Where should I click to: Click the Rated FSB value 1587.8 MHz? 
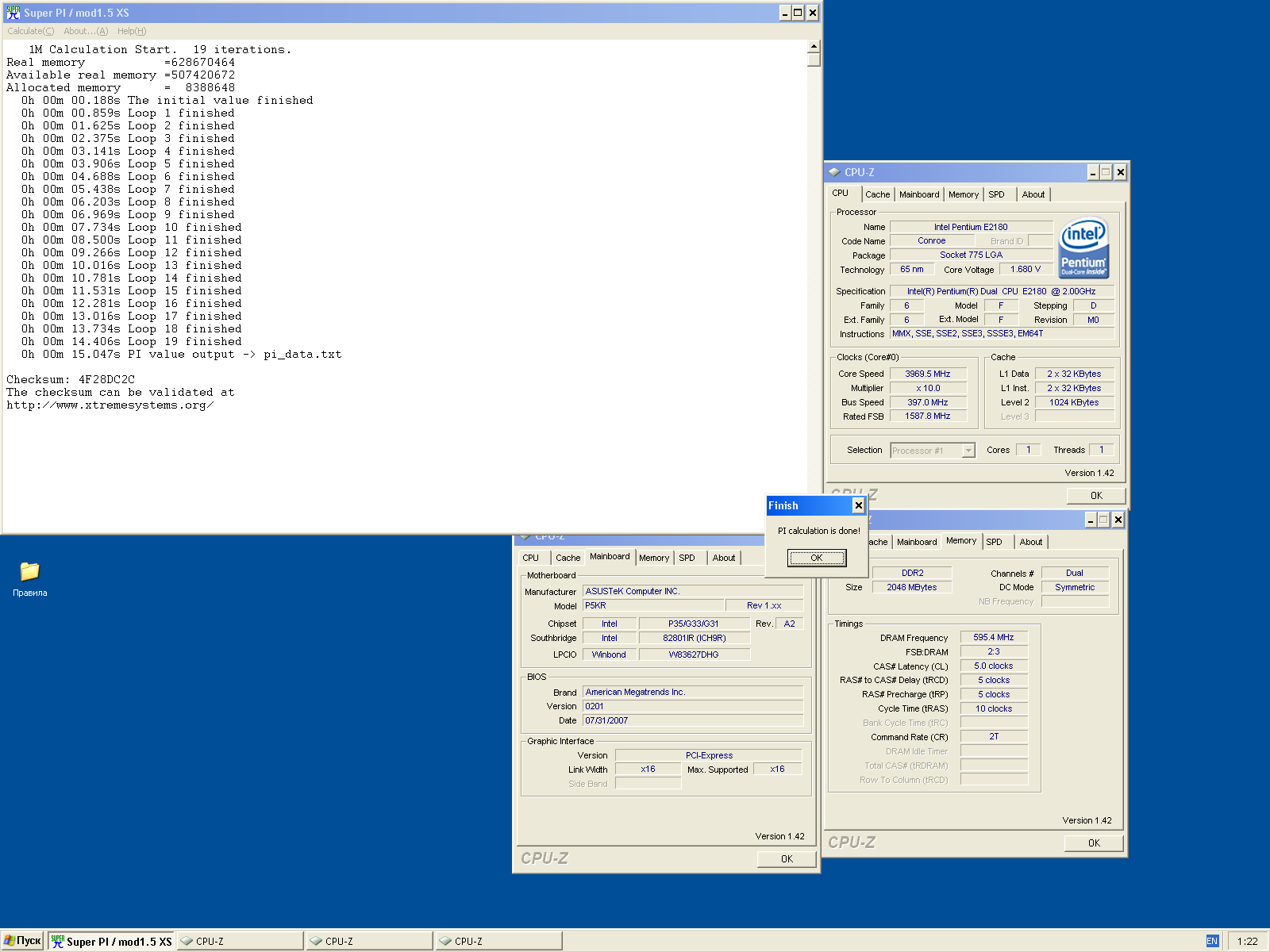pos(928,416)
